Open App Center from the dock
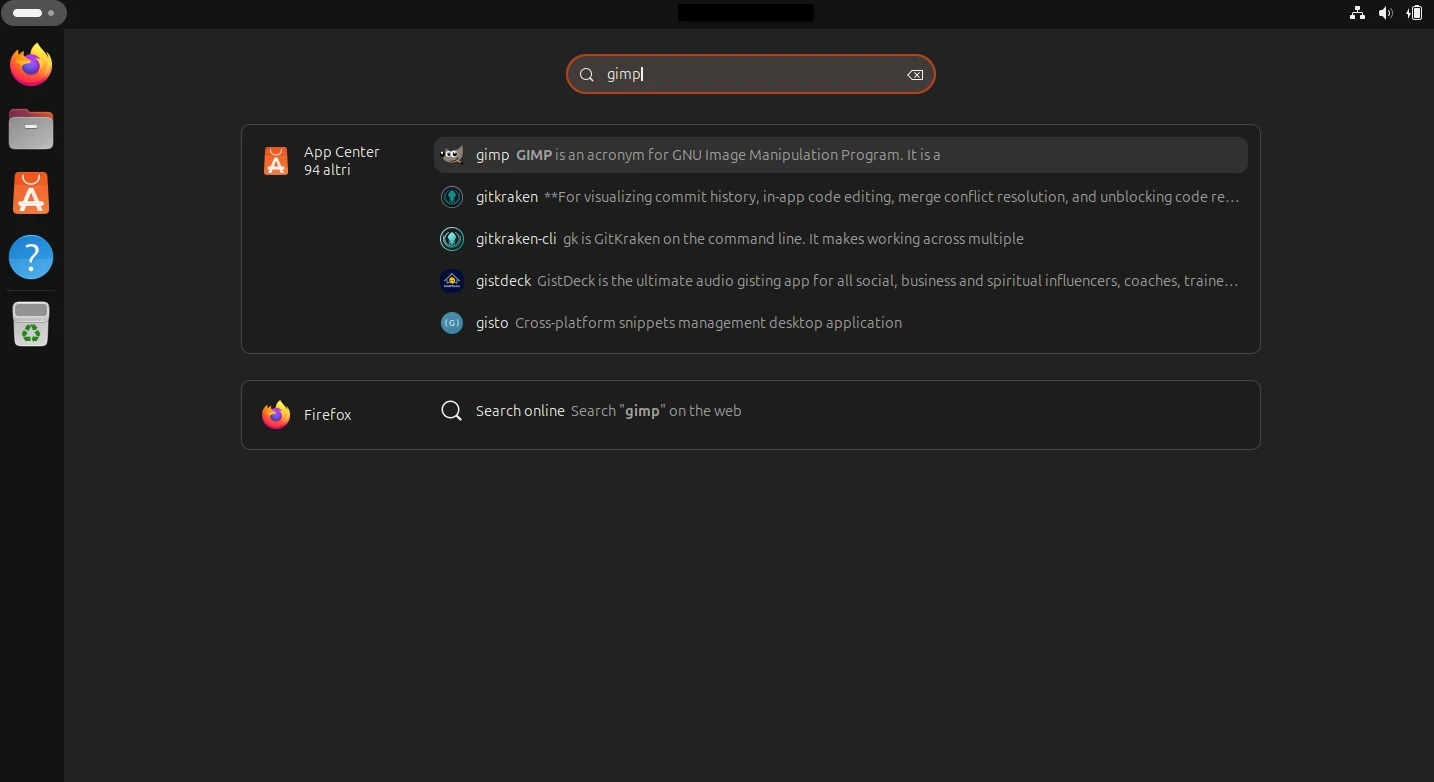The height and width of the screenshot is (782, 1434). point(30,193)
